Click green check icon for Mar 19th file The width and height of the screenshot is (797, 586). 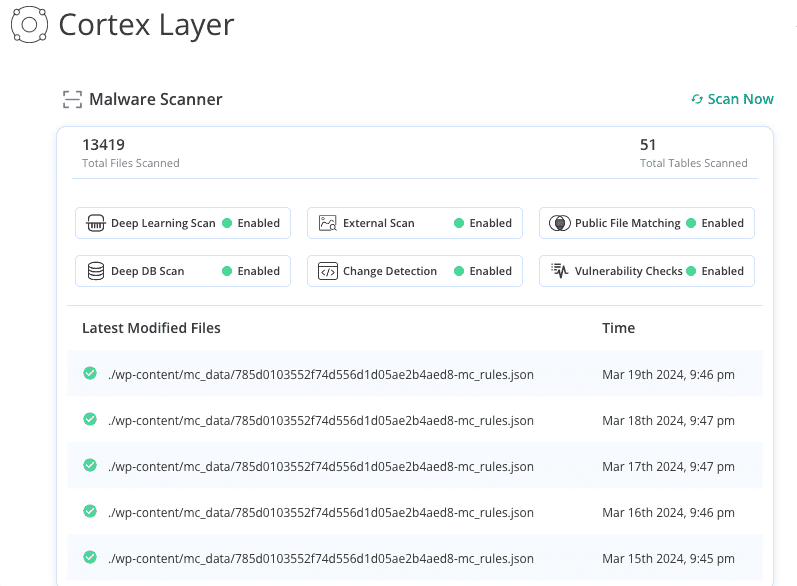coord(90,373)
